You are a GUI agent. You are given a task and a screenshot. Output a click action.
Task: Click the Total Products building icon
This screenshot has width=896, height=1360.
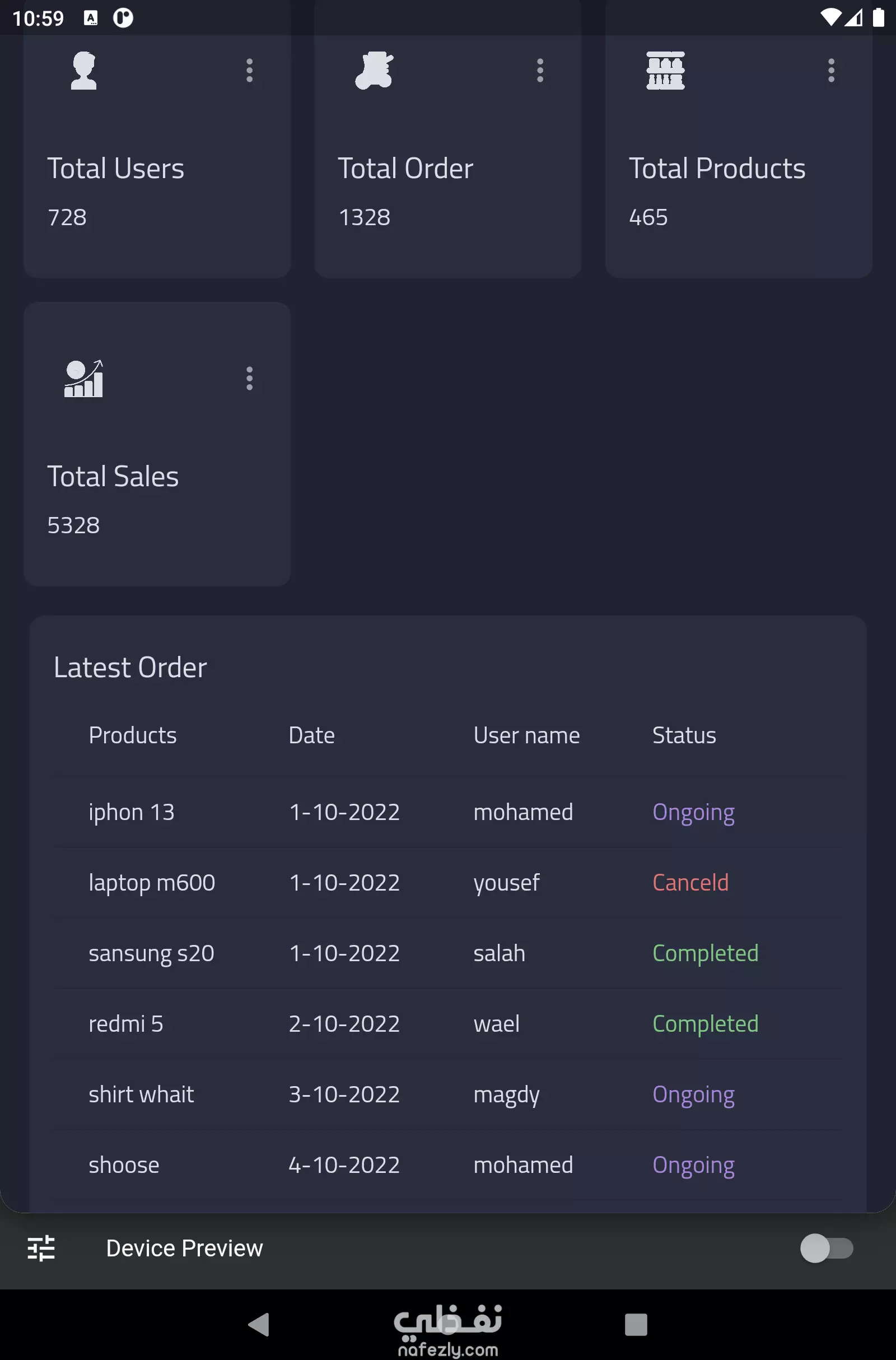tap(665, 71)
